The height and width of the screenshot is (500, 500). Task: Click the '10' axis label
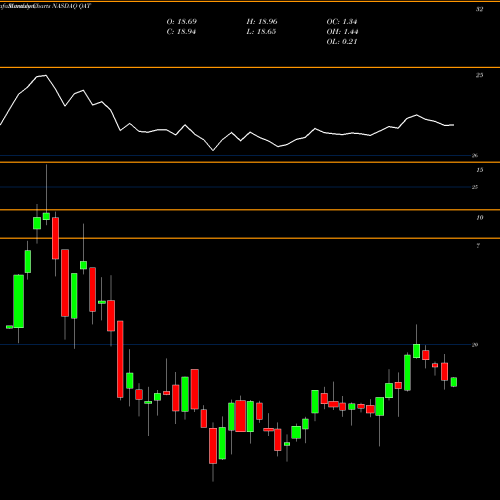click(479, 218)
